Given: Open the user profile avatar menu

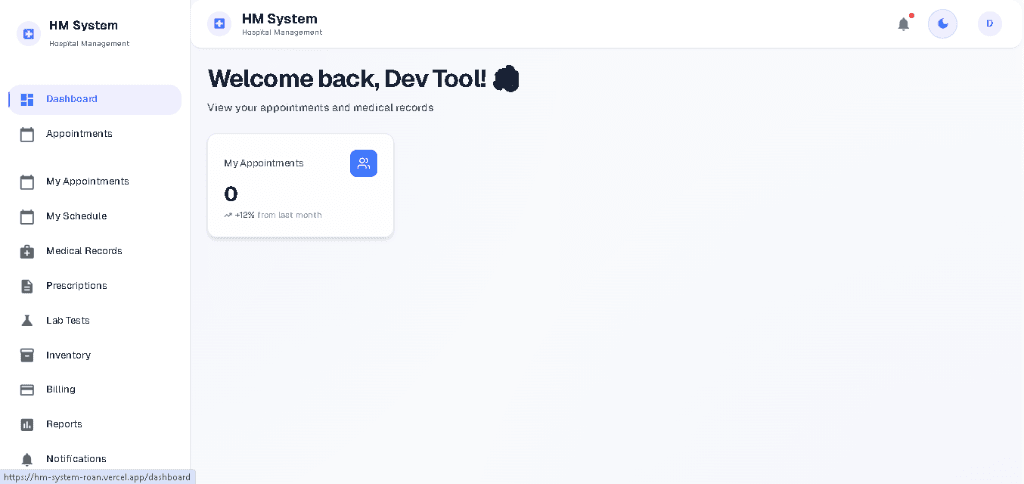Looking at the screenshot, I should coord(989,24).
